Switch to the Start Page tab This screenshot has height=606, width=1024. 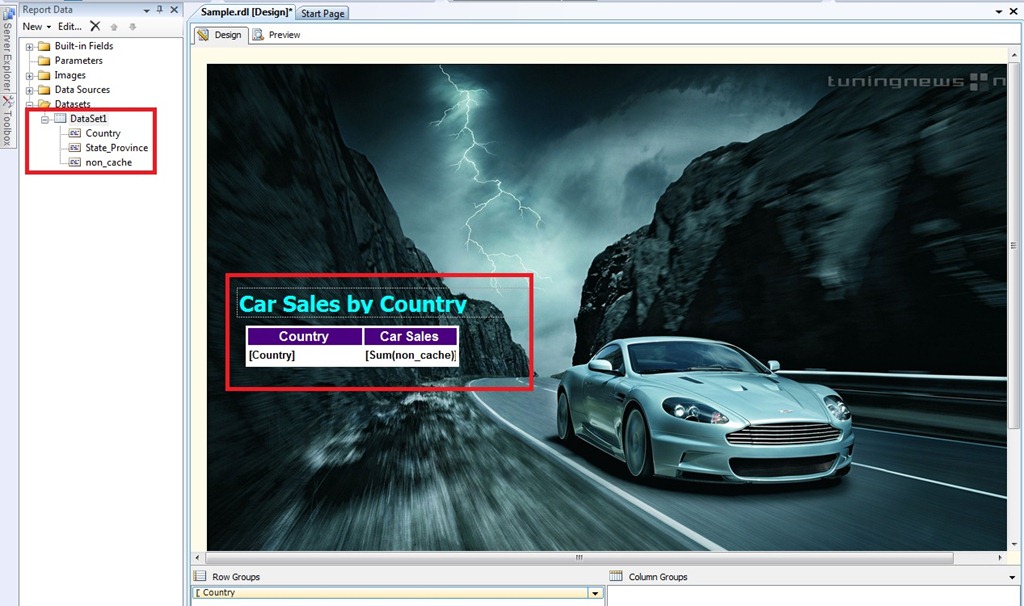click(323, 13)
